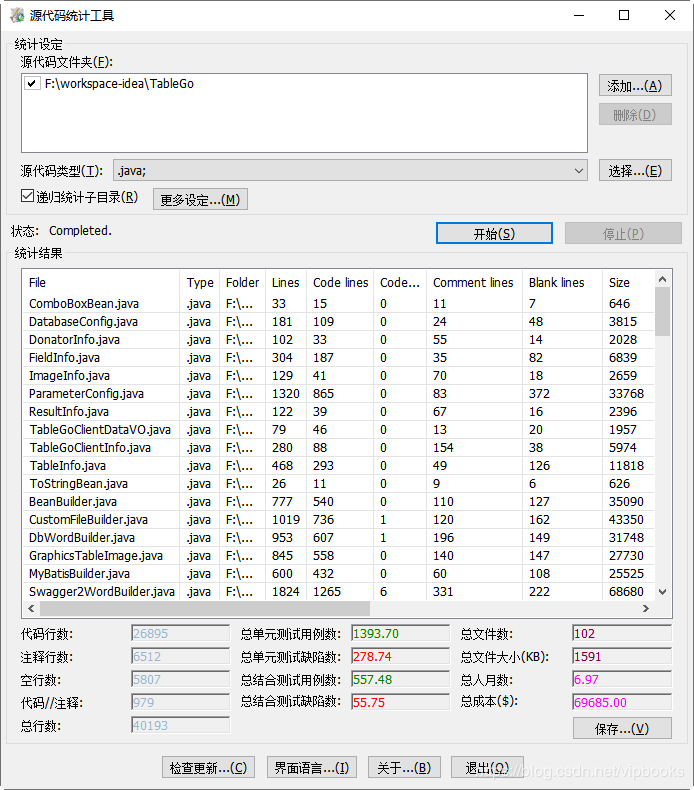Open the 关于...(B) about dialog

(404, 767)
